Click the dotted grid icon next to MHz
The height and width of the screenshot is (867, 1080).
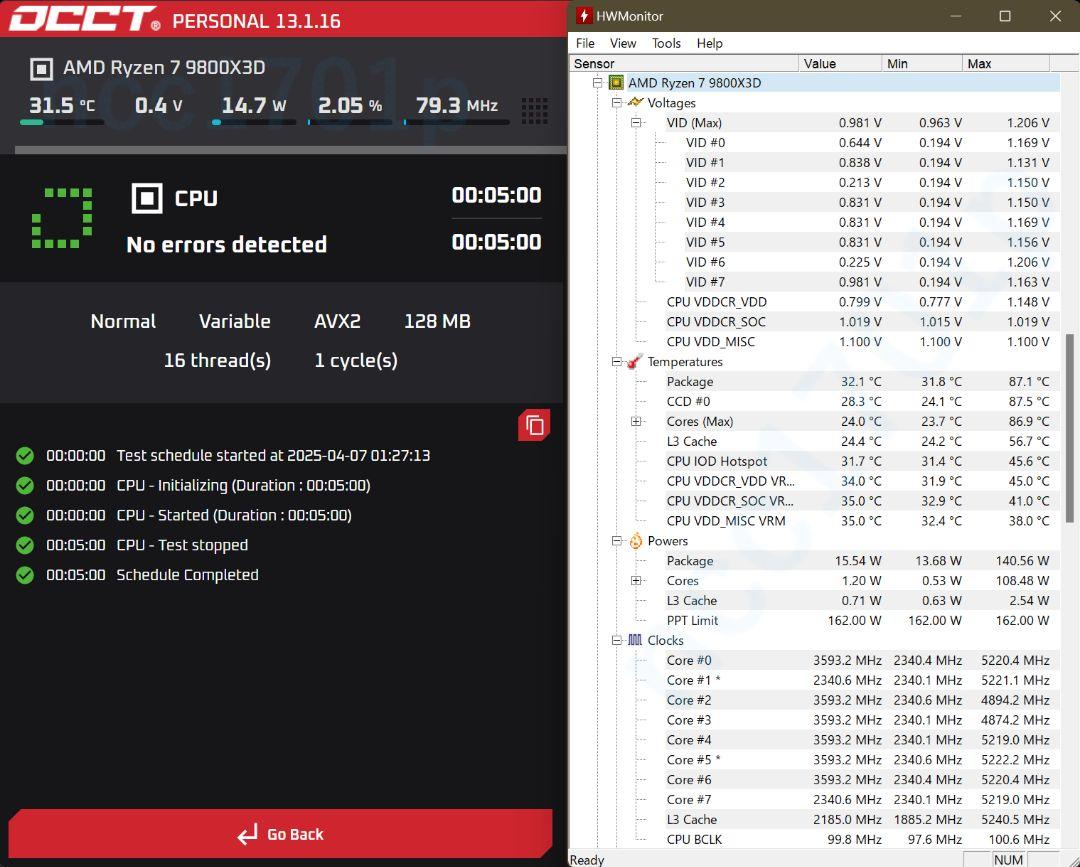click(534, 111)
